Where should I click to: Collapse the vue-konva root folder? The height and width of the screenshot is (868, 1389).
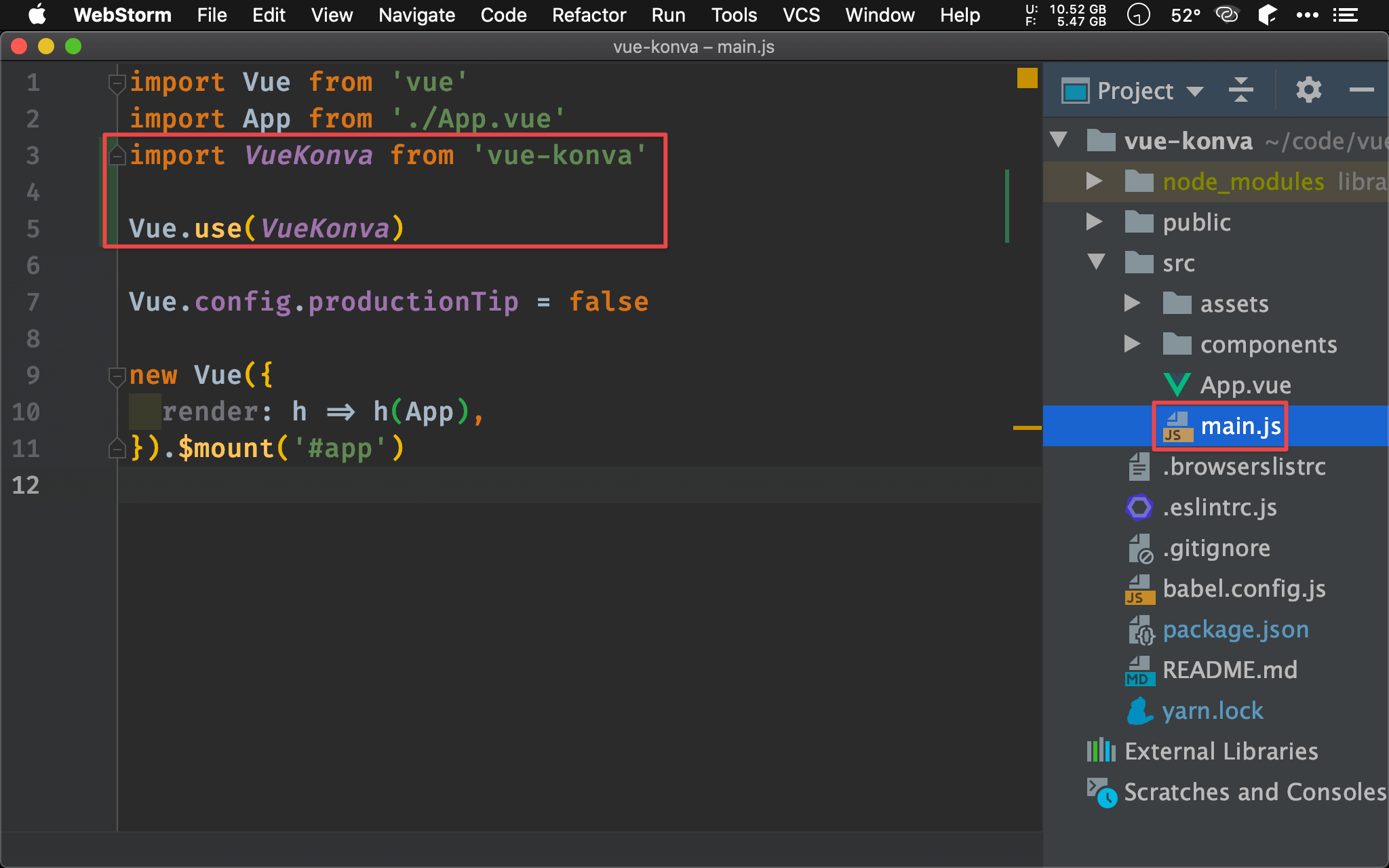[1059, 140]
